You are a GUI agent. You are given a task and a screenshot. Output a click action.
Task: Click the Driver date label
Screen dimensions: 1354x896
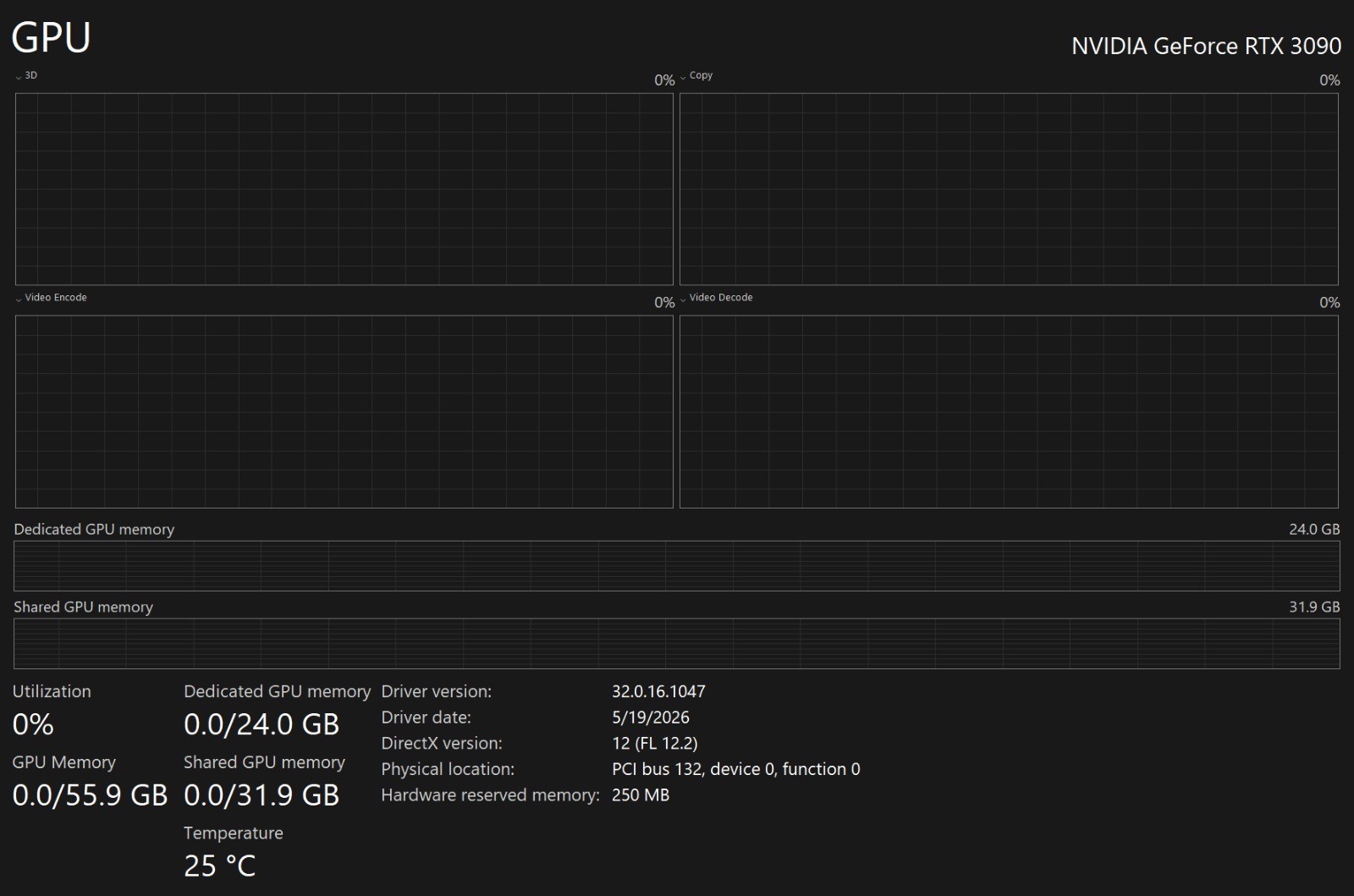(x=426, y=717)
